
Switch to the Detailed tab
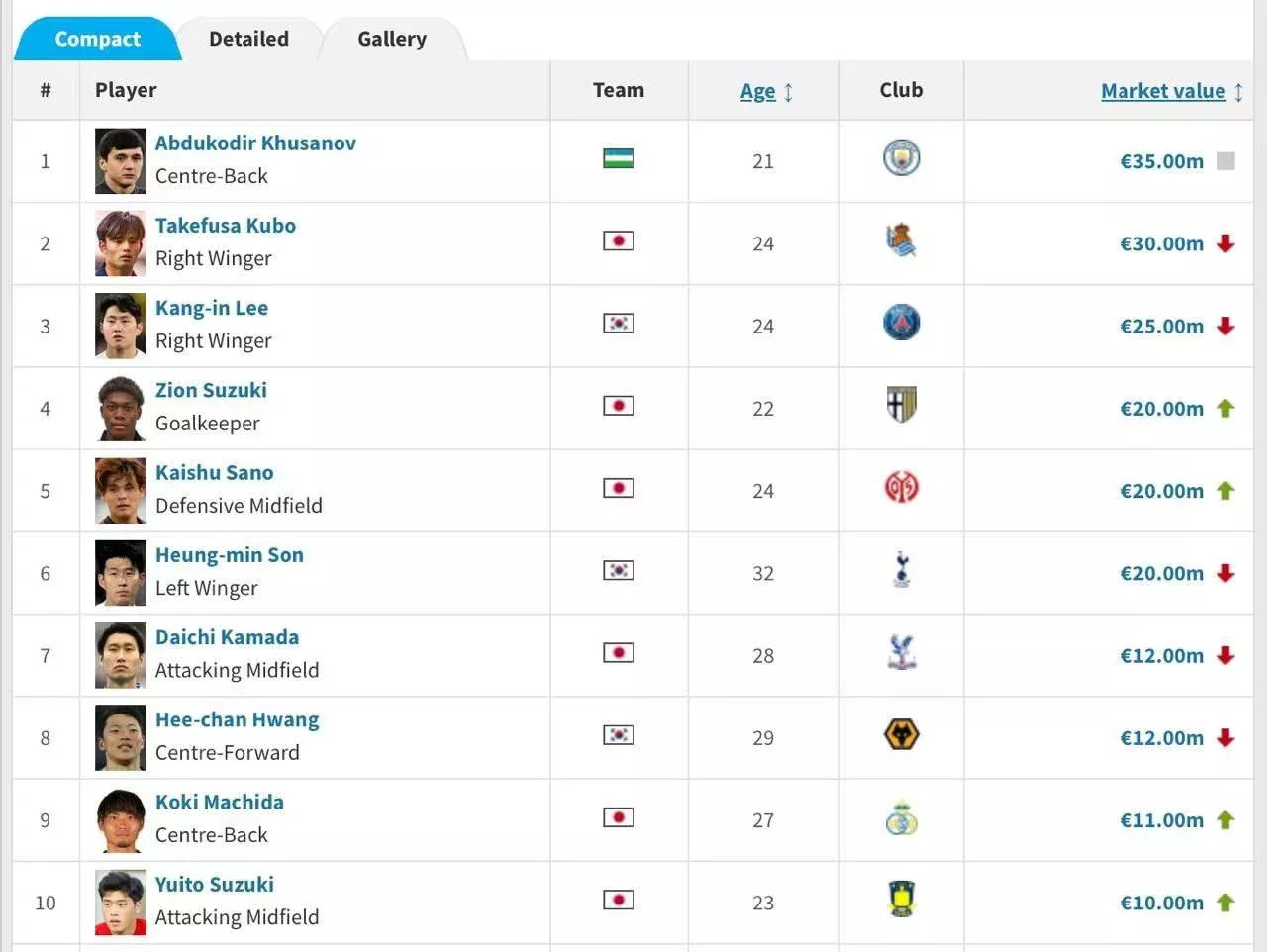point(249,39)
